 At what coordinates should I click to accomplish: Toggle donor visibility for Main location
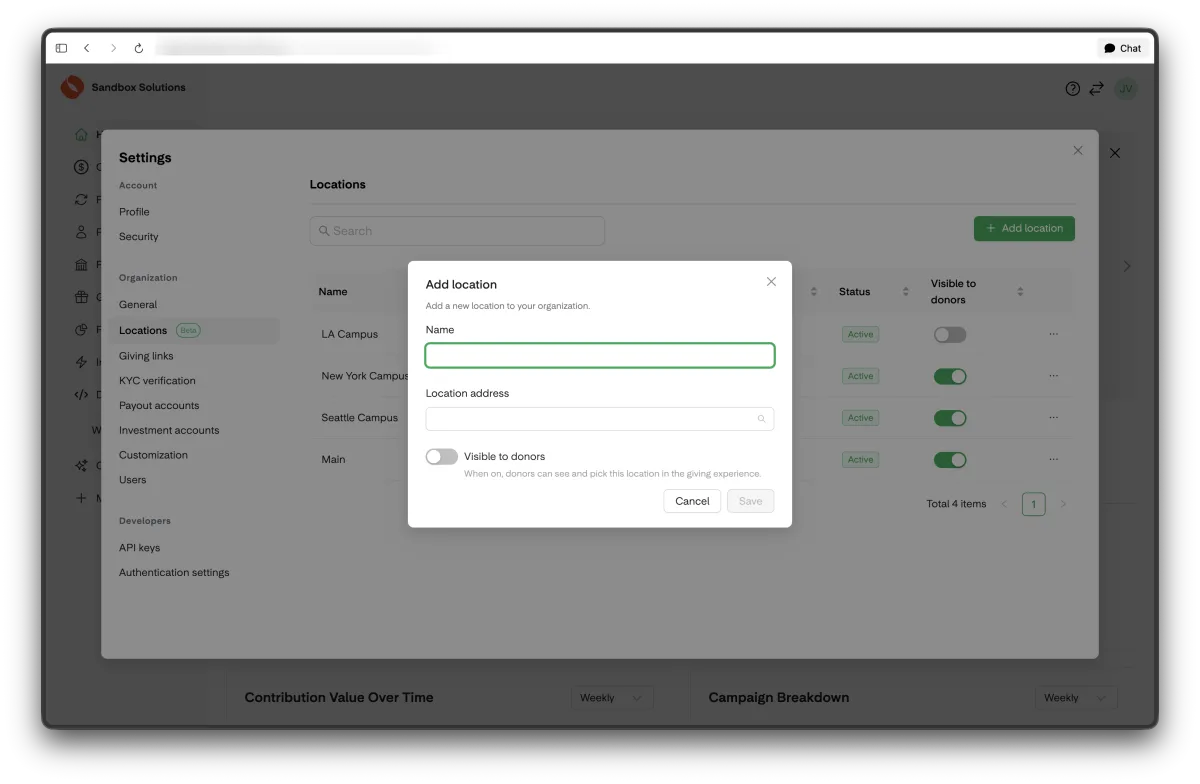click(950, 460)
